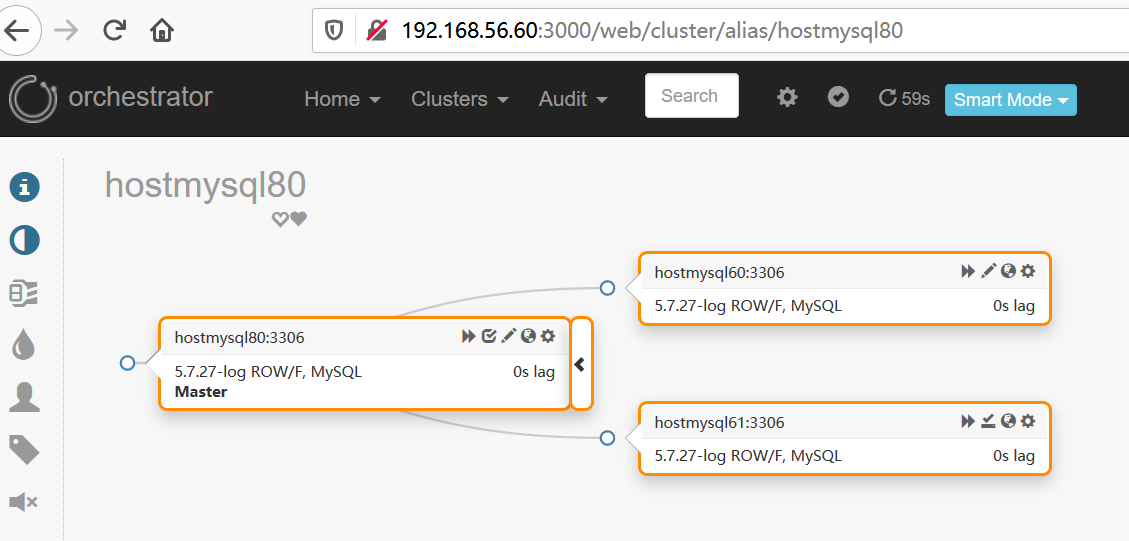Click the circle node left of hostmysql60

607,288
